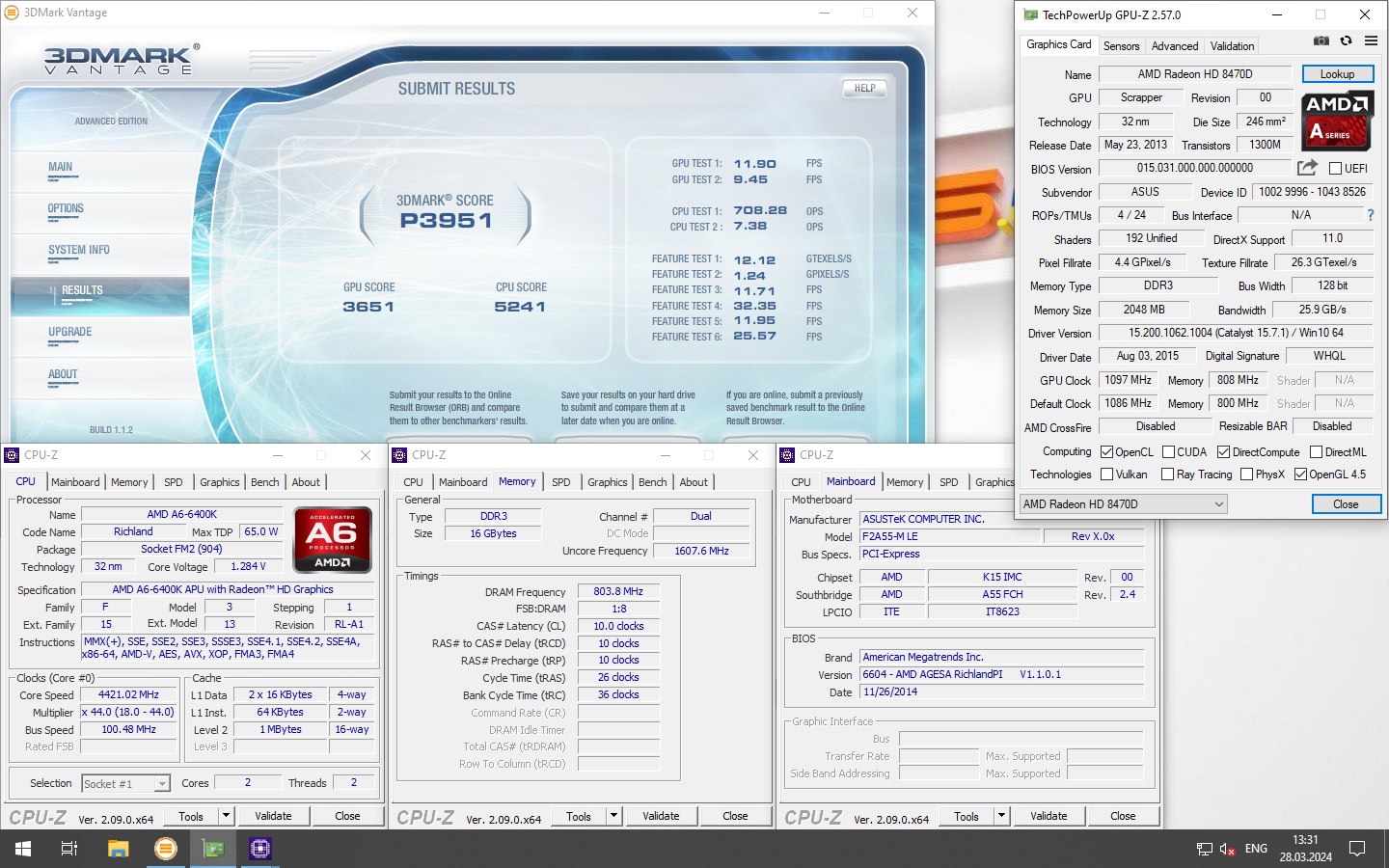Open Tools dropdown arrow in Mainboard window

click(1001, 816)
